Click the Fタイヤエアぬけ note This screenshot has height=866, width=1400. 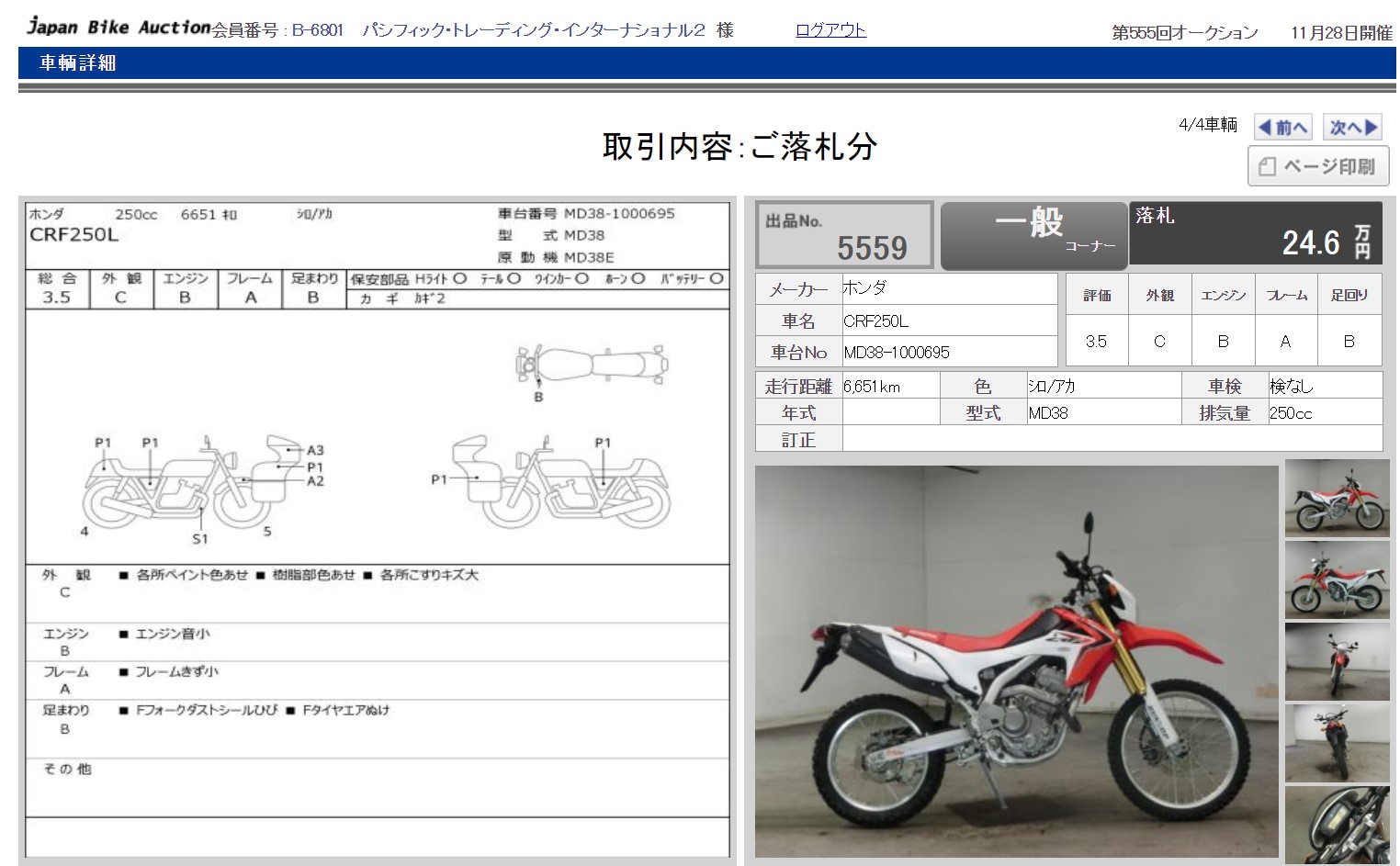click(x=345, y=710)
